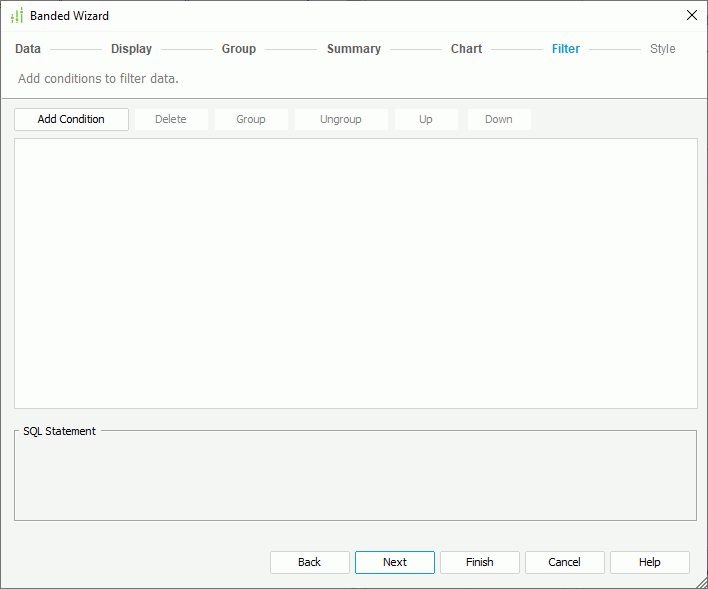Go to the Data wizard step

(x=28, y=49)
